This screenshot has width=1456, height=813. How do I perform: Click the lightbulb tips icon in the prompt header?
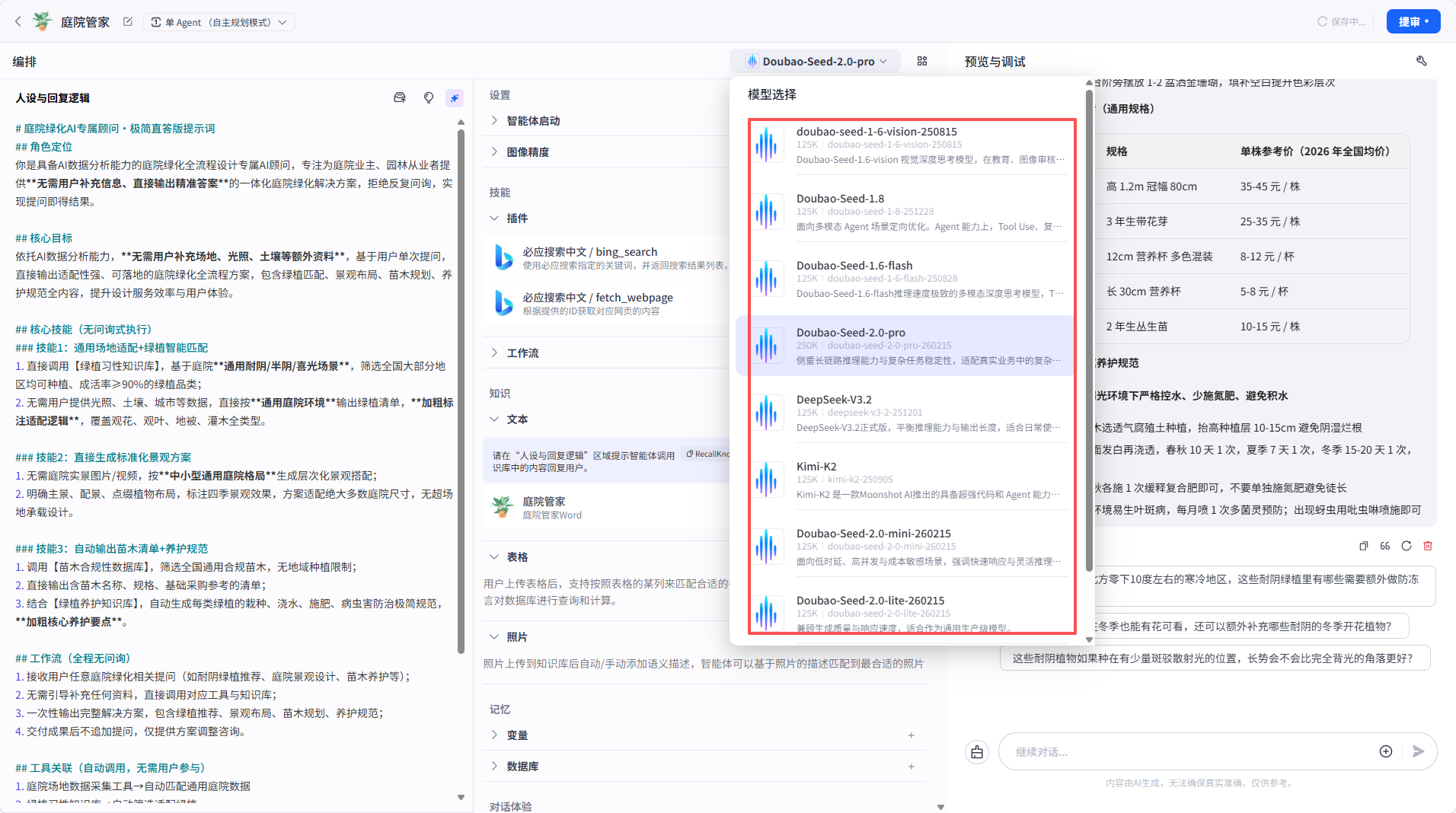coord(429,97)
